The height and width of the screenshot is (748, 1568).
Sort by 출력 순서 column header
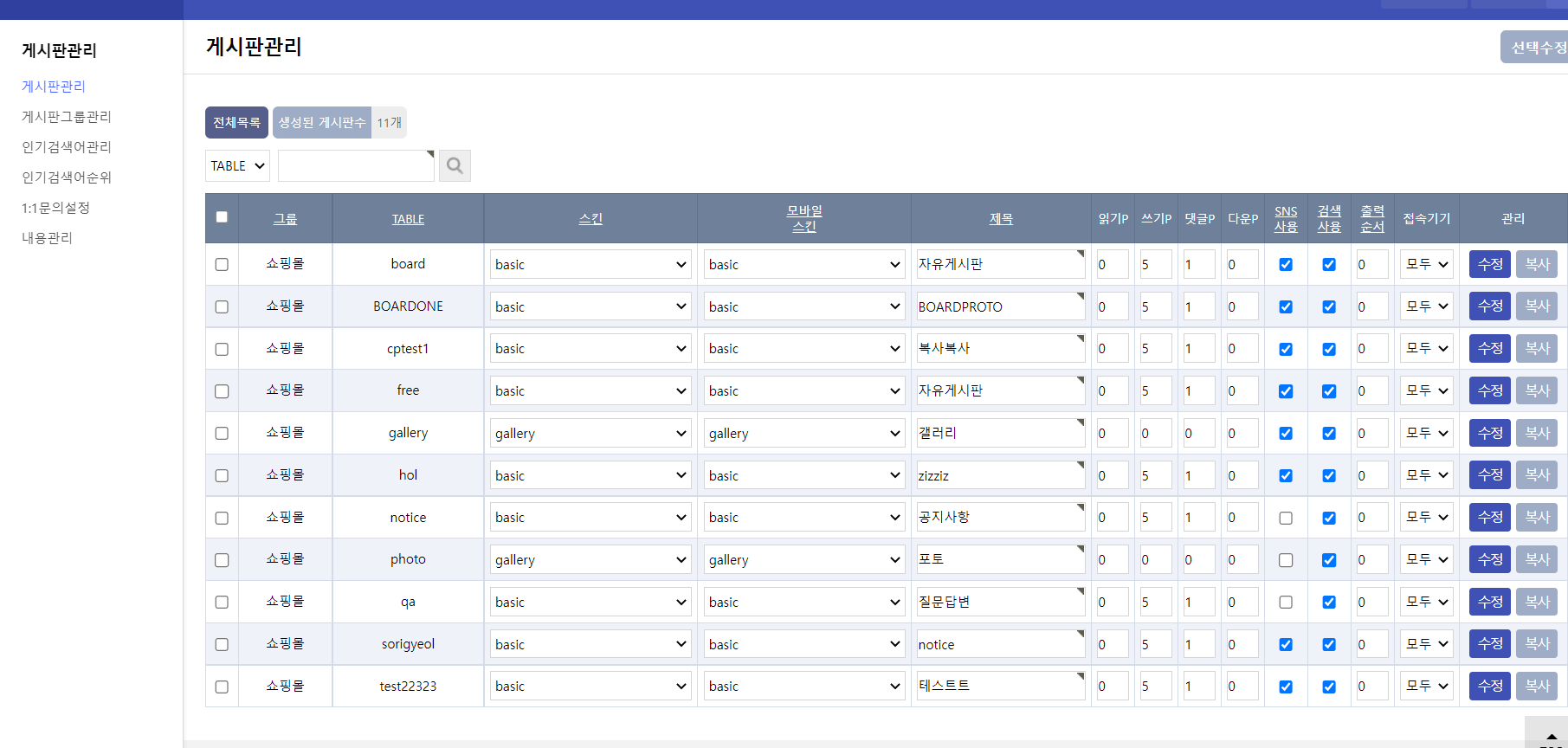1372,218
